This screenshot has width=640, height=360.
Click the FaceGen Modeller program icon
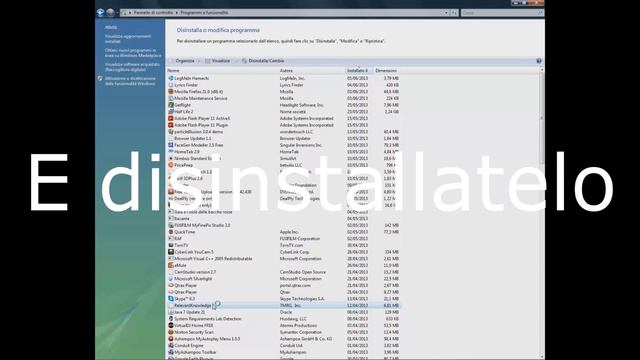[171, 145]
